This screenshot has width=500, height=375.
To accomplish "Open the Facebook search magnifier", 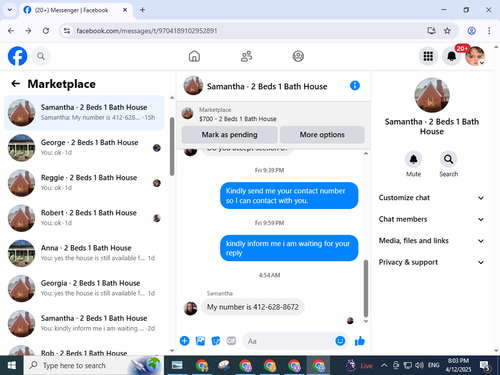I will point(41,56).
